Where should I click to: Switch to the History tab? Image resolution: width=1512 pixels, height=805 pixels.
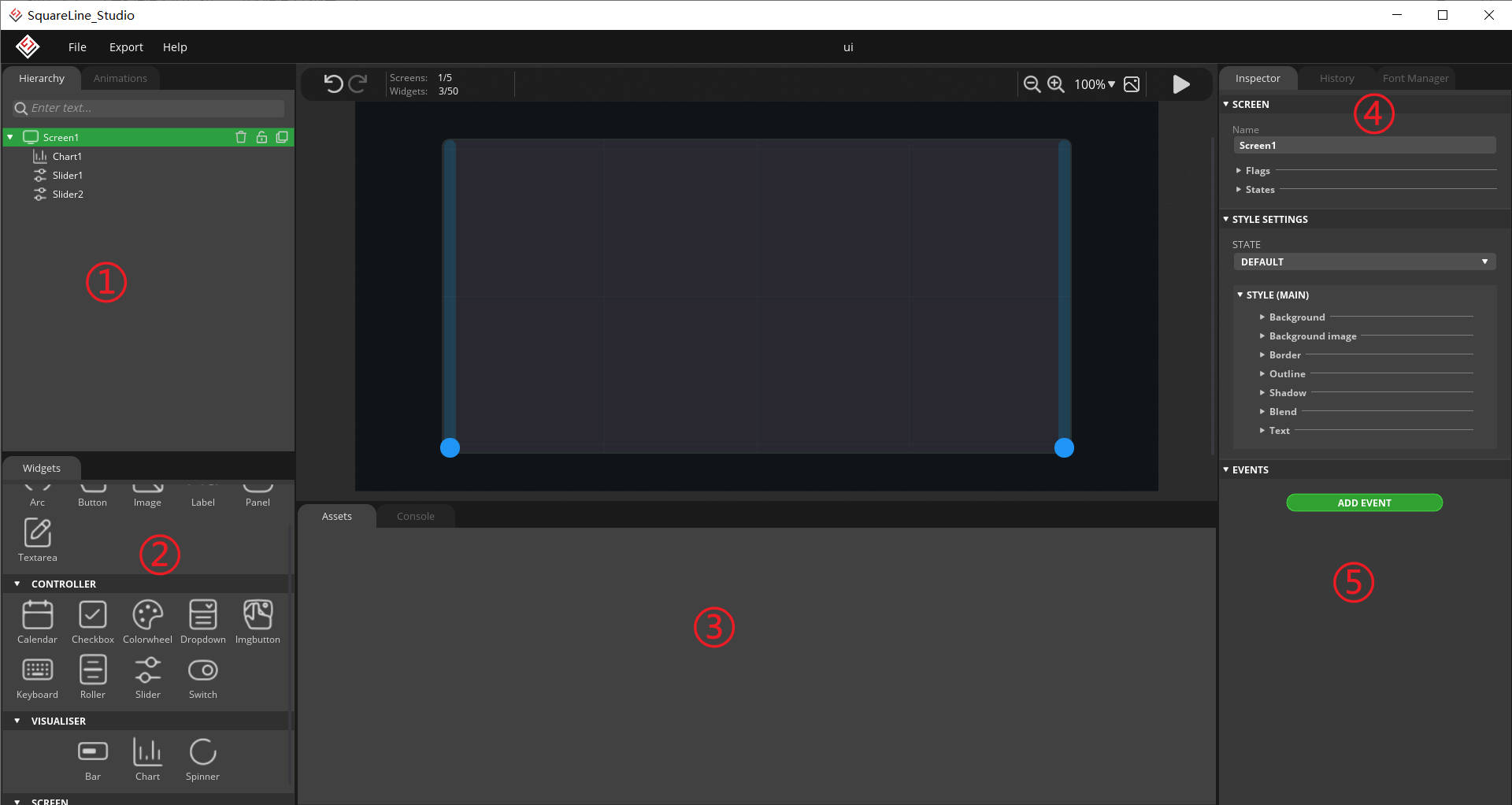pos(1336,78)
